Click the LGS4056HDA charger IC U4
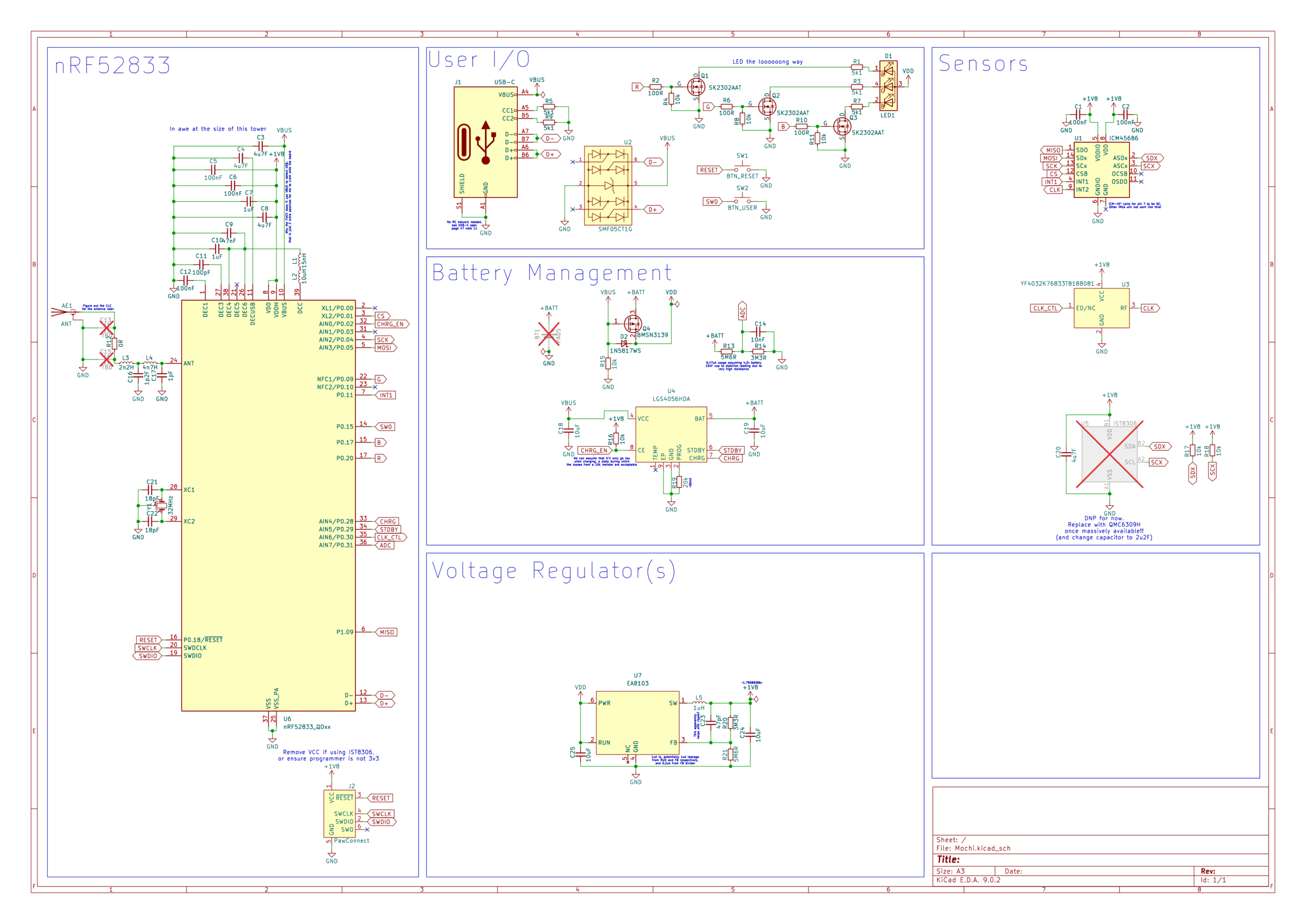The image size is (1306, 924). coord(671,434)
